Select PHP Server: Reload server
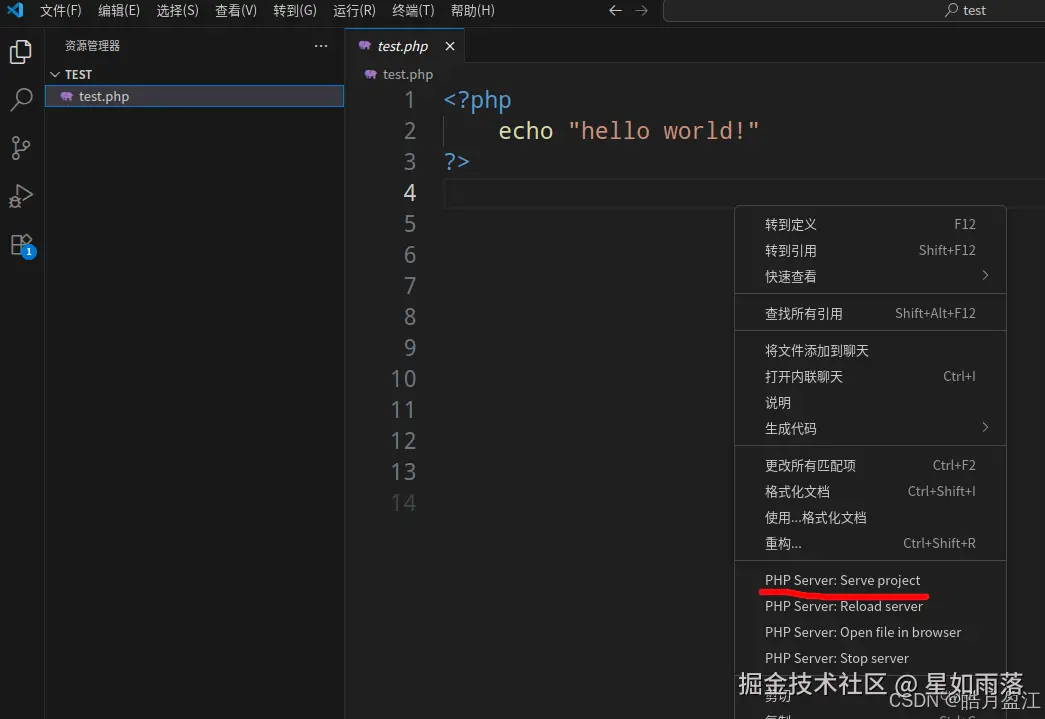The height and width of the screenshot is (719, 1045). point(870,606)
